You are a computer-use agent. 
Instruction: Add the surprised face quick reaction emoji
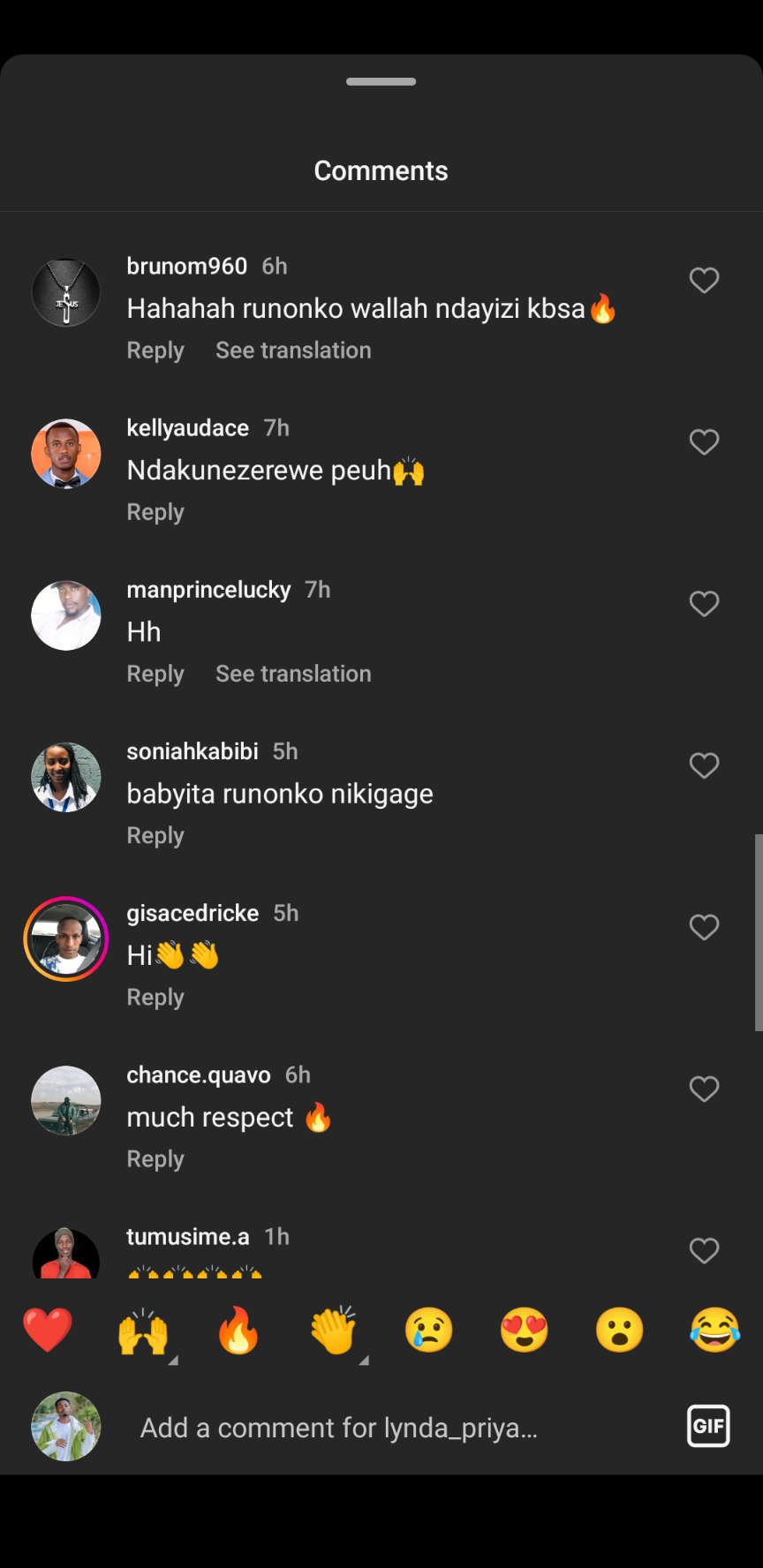coord(620,1331)
